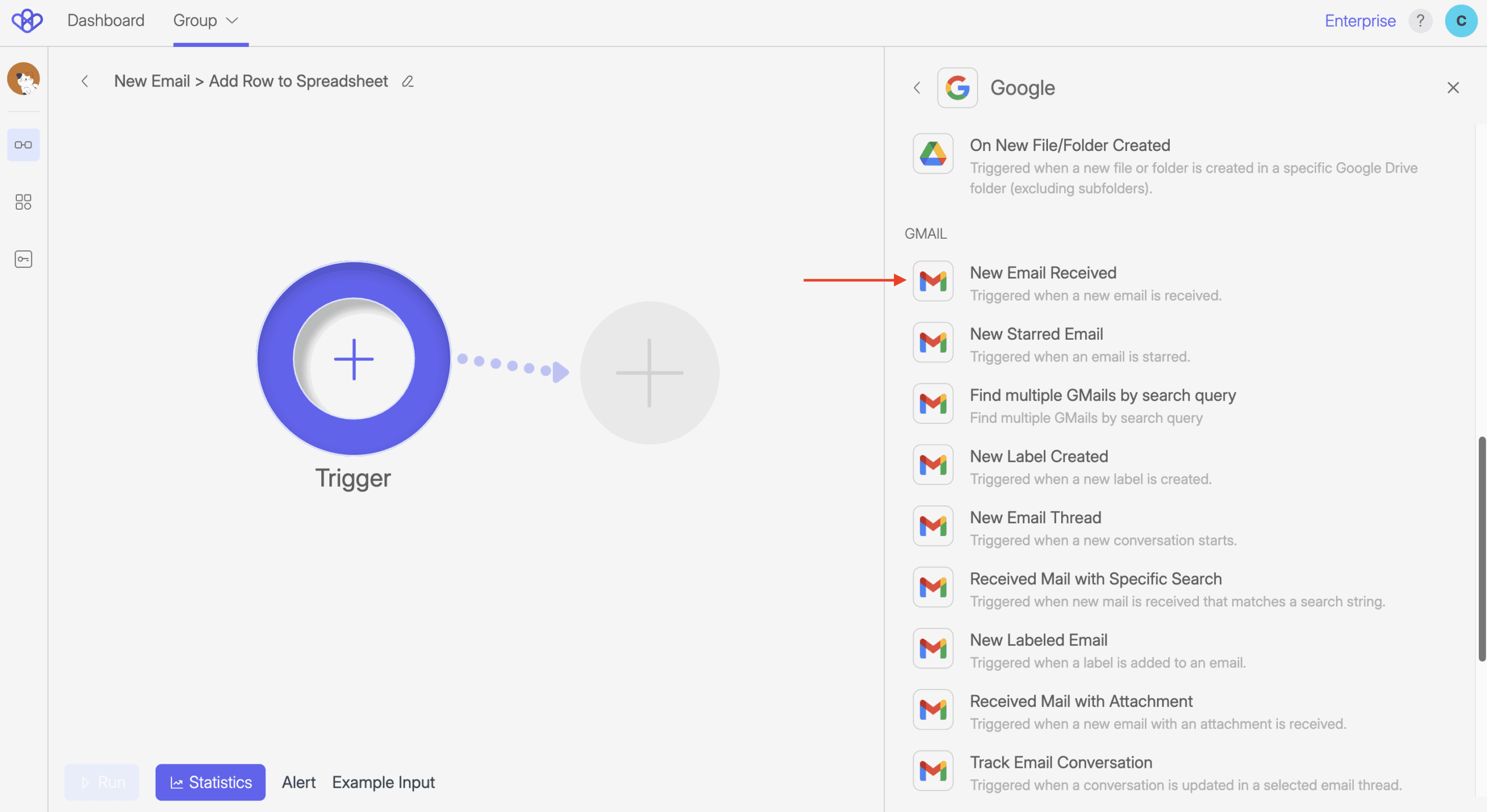Go back from the workflow editor
Screen dimensions: 1487x812
pos(85,81)
